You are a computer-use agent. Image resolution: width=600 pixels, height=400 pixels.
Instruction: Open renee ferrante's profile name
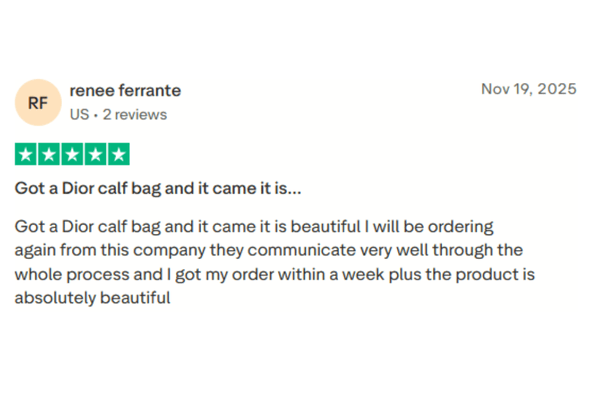(x=125, y=90)
